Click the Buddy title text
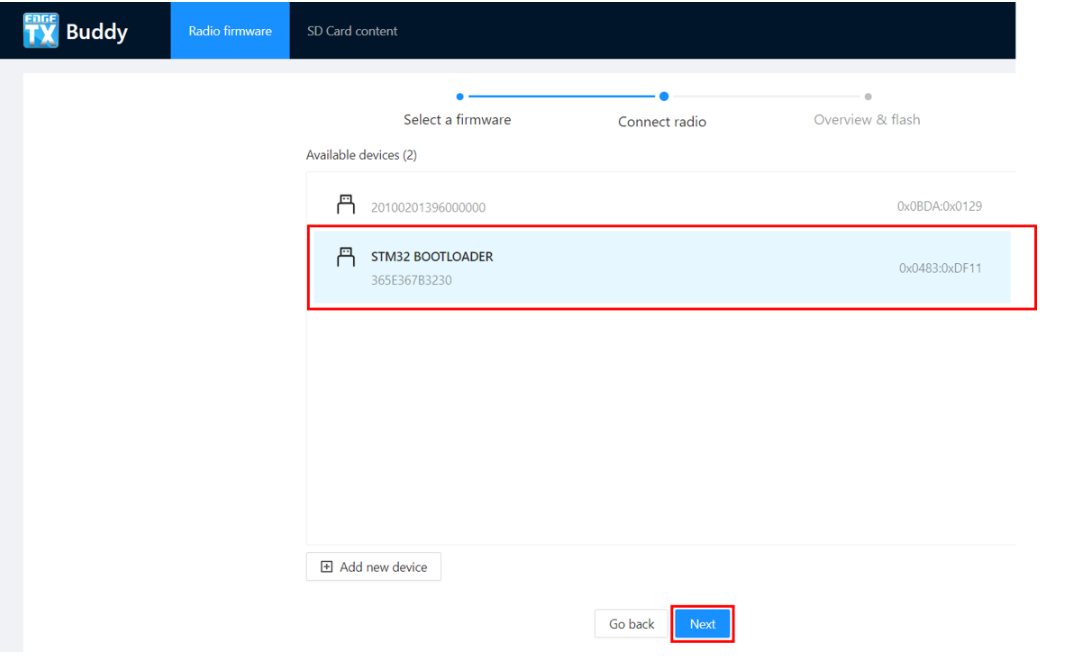 97,32
